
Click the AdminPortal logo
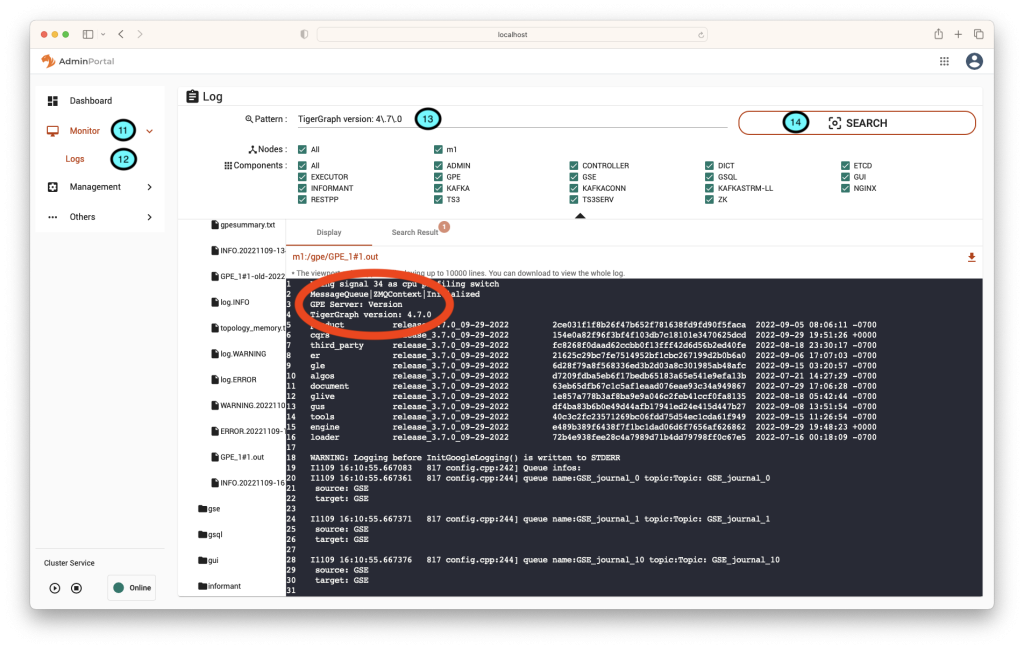[x=78, y=61]
